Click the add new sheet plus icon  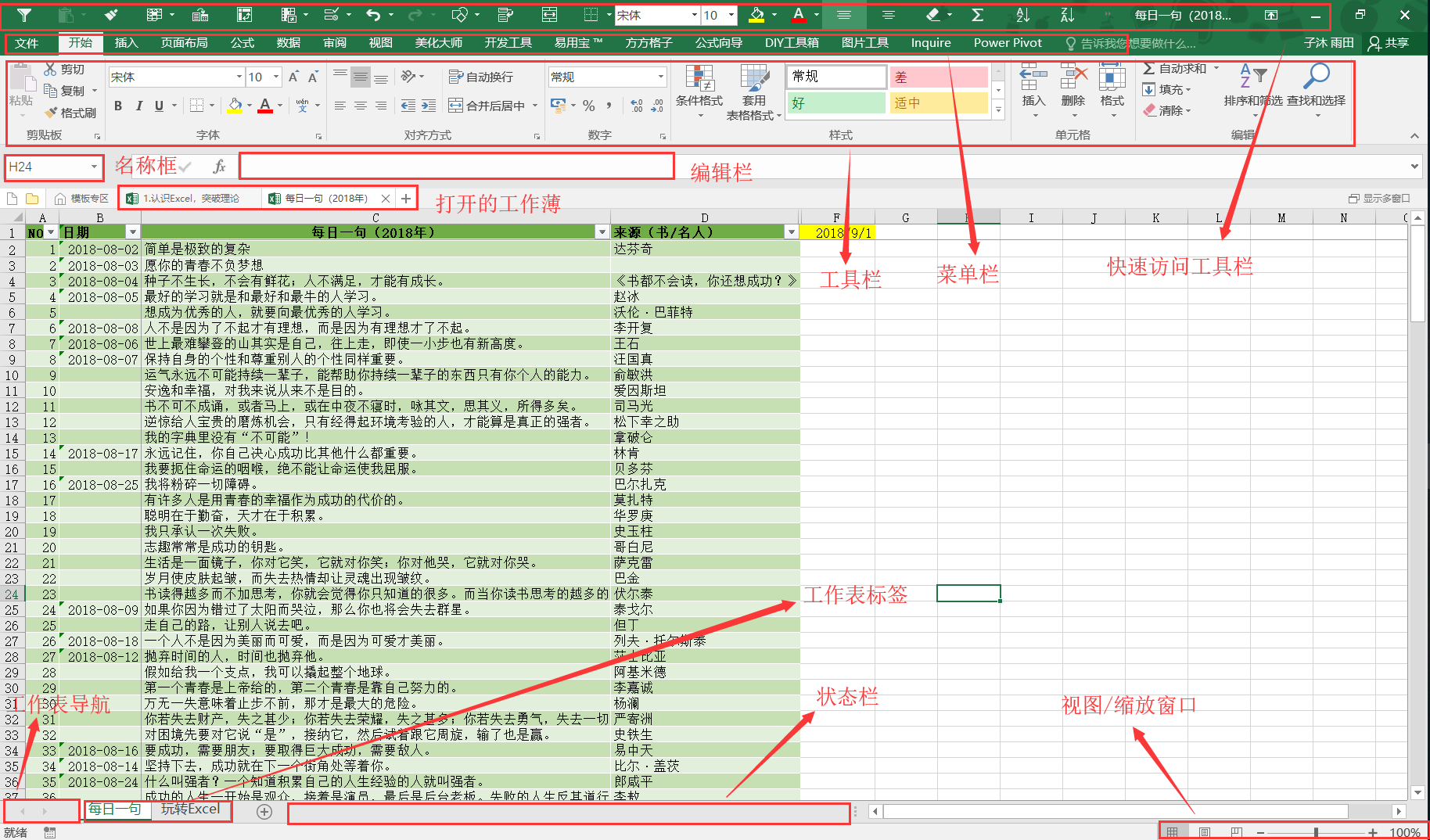[x=264, y=812]
